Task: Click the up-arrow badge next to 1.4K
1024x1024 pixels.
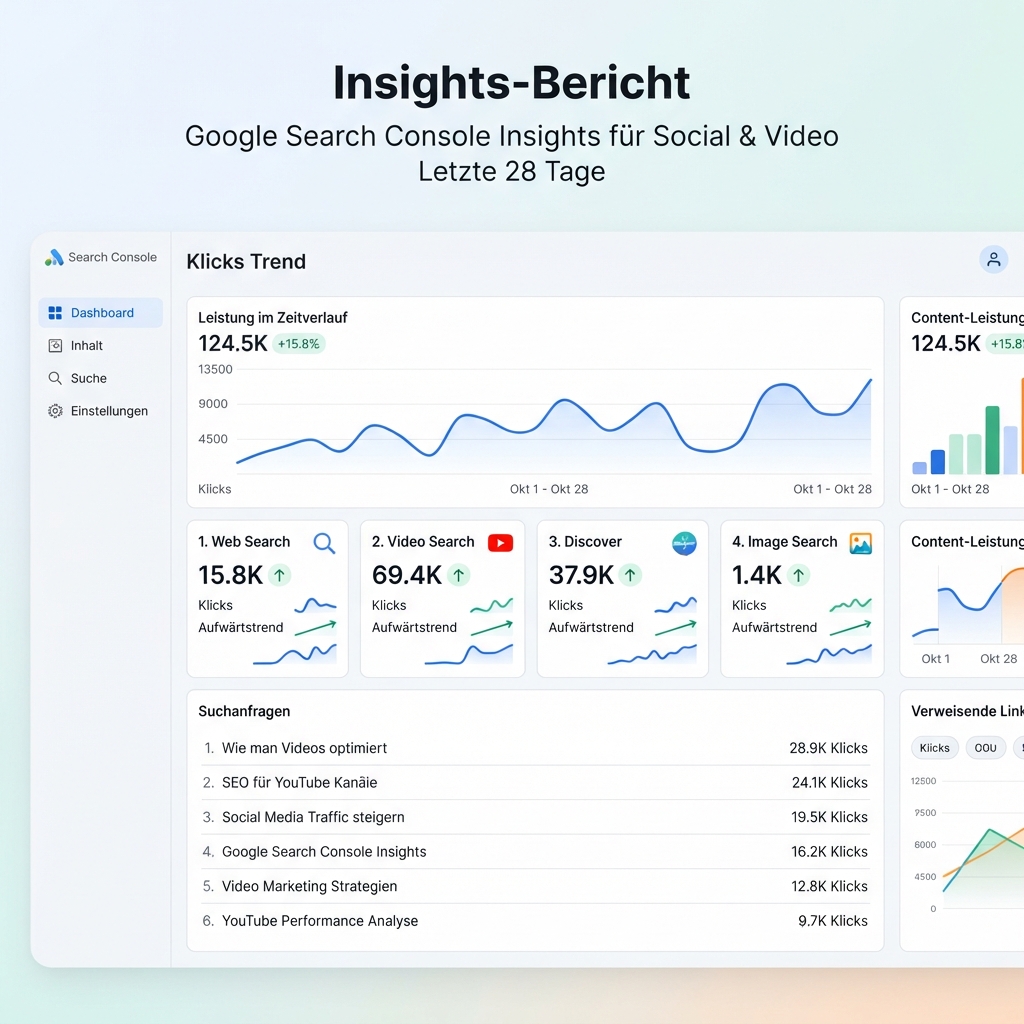Action: 798,575
